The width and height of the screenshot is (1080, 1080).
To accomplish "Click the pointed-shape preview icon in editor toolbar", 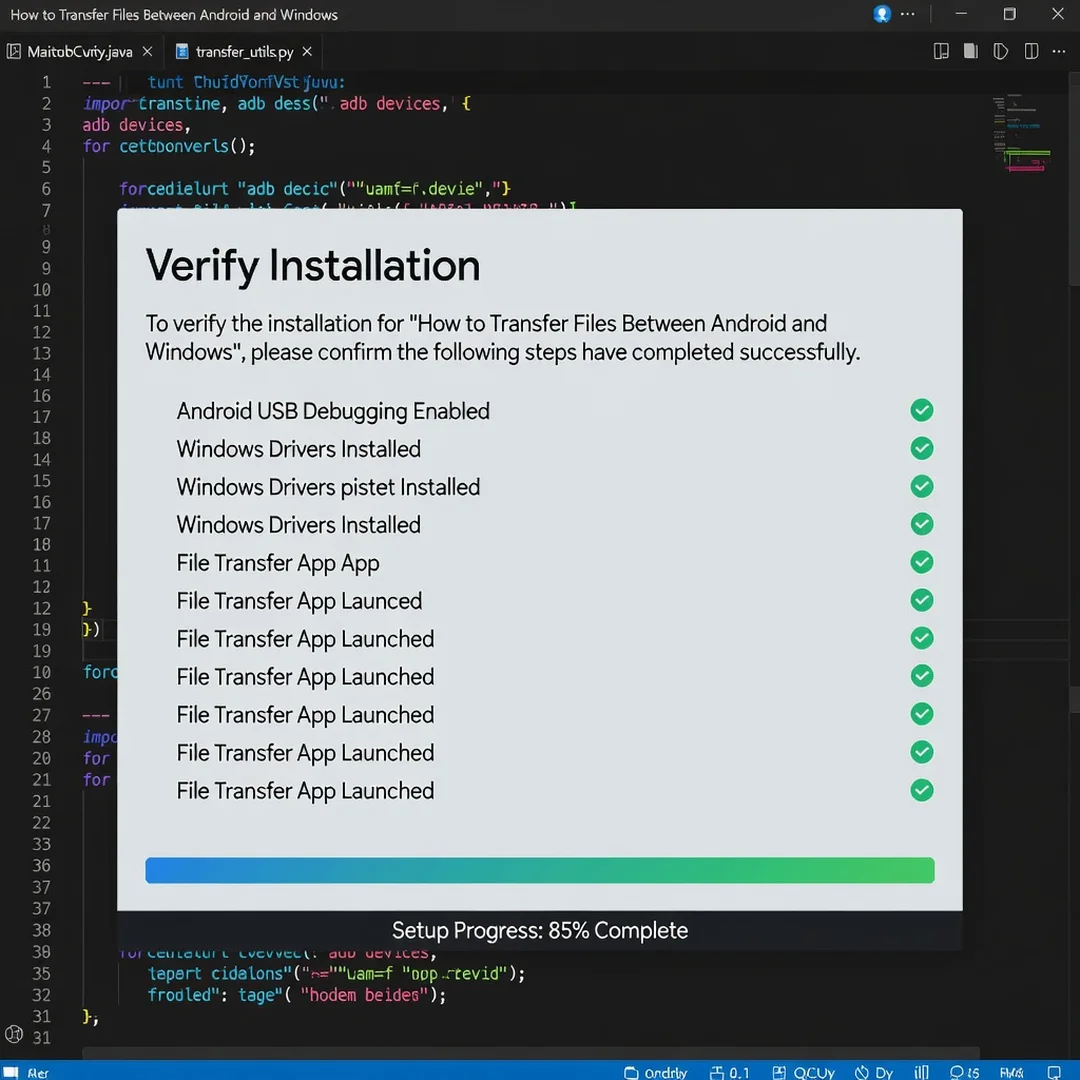I will [1001, 51].
